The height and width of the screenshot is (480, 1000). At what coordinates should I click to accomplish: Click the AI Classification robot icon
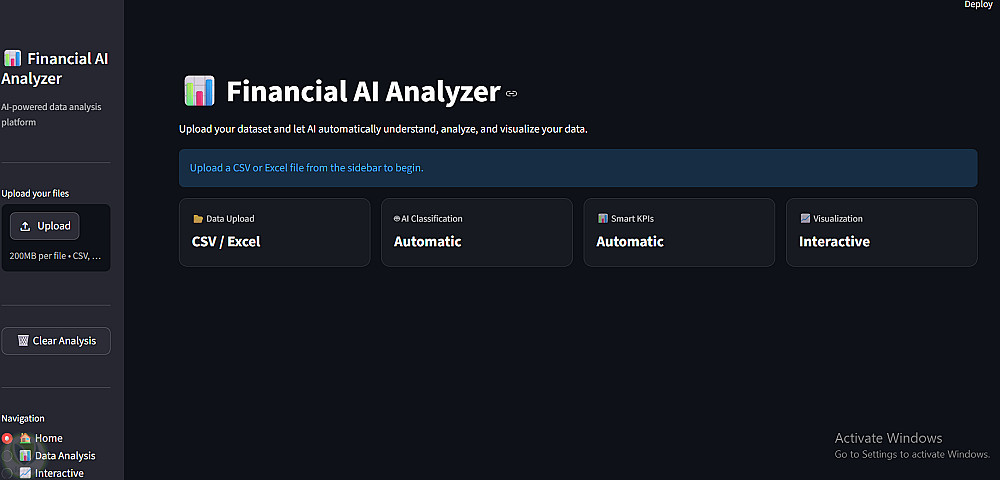[x=397, y=219]
